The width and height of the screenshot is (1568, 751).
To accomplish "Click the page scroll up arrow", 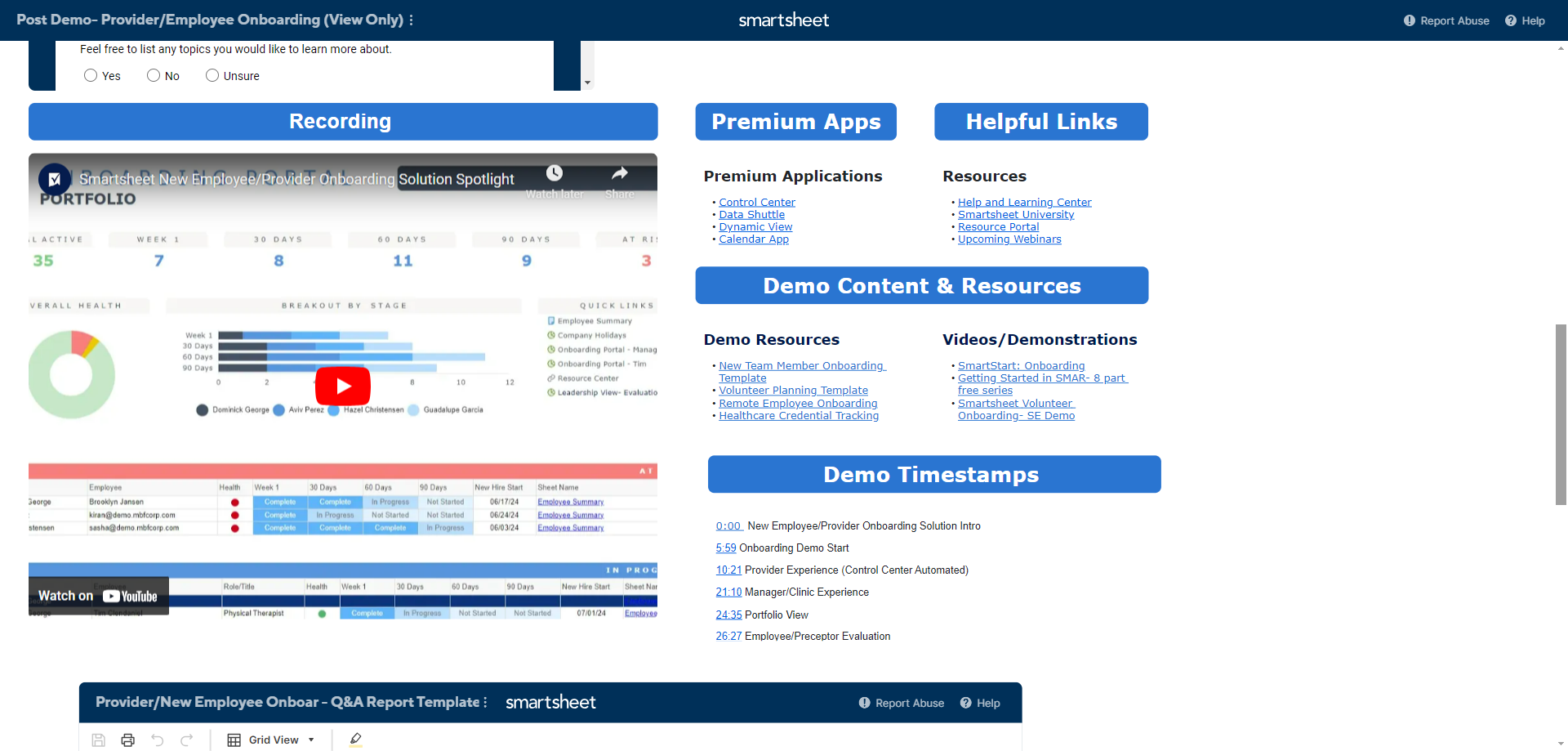I will [x=1561, y=48].
